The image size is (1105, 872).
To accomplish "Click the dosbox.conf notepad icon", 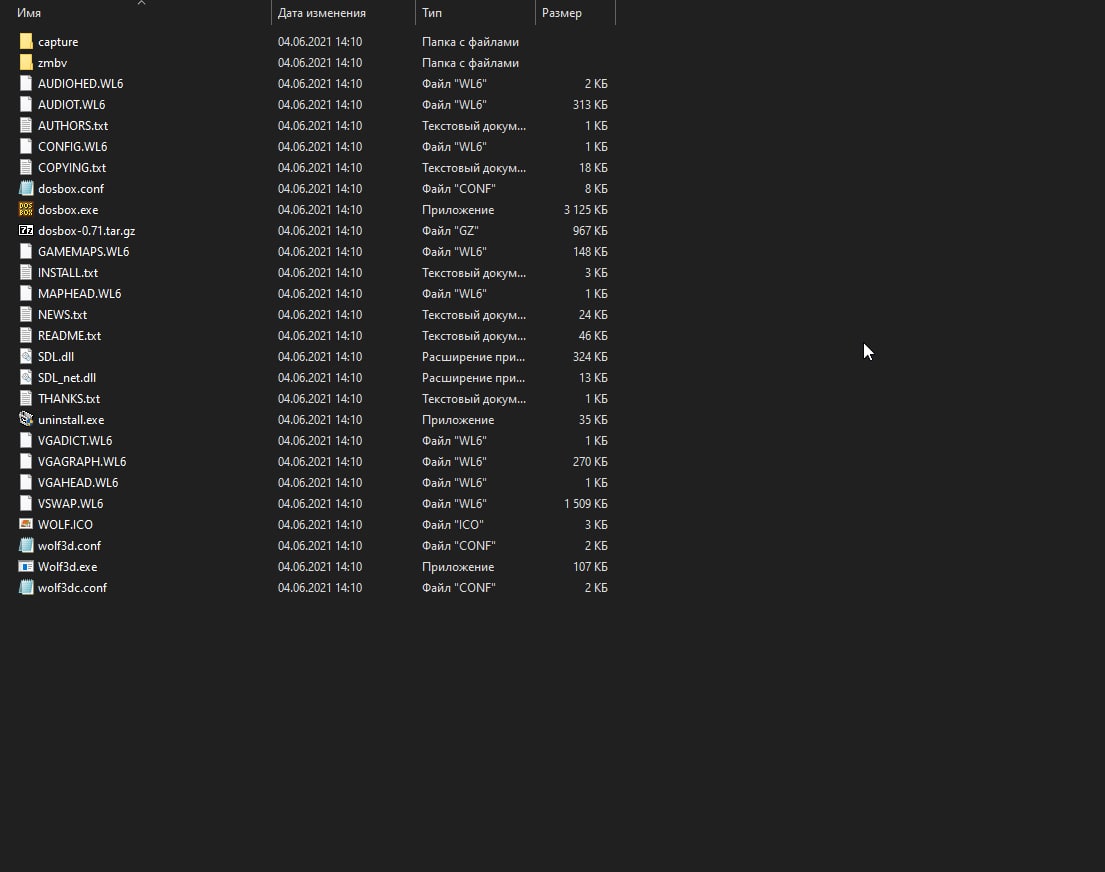I will point(26,188).
